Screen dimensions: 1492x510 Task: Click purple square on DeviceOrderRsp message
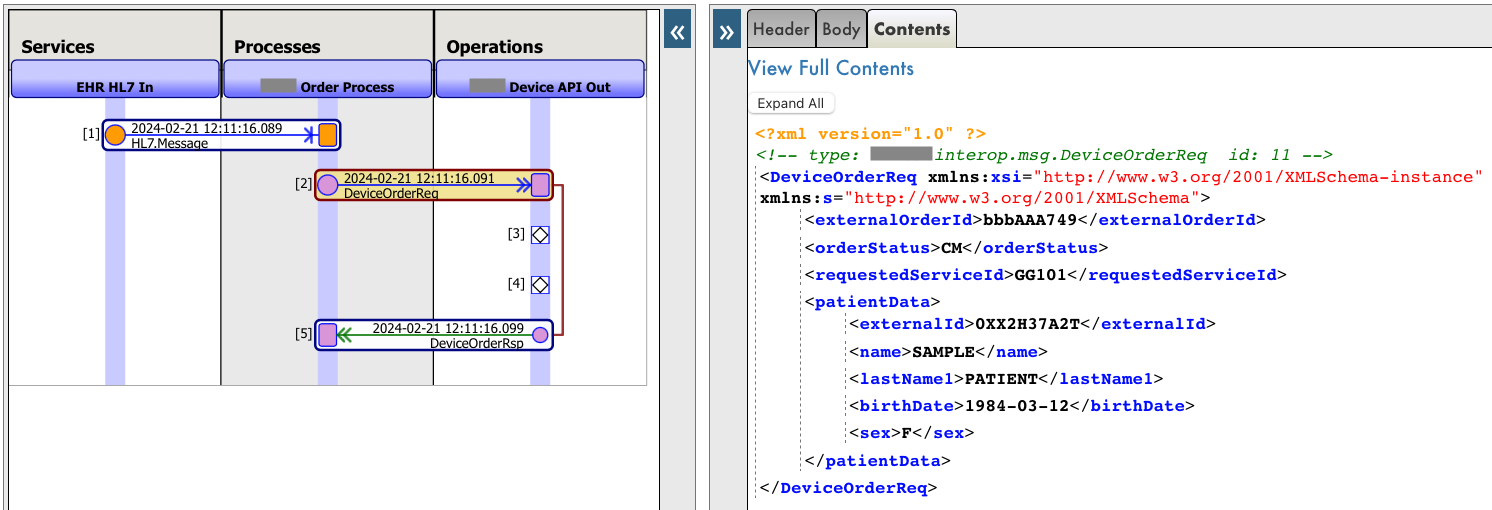click(327, 335)
